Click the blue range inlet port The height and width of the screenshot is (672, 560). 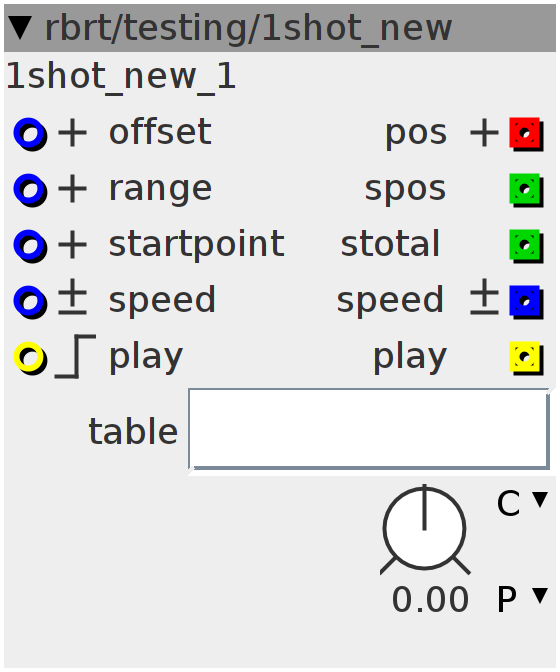30,190
